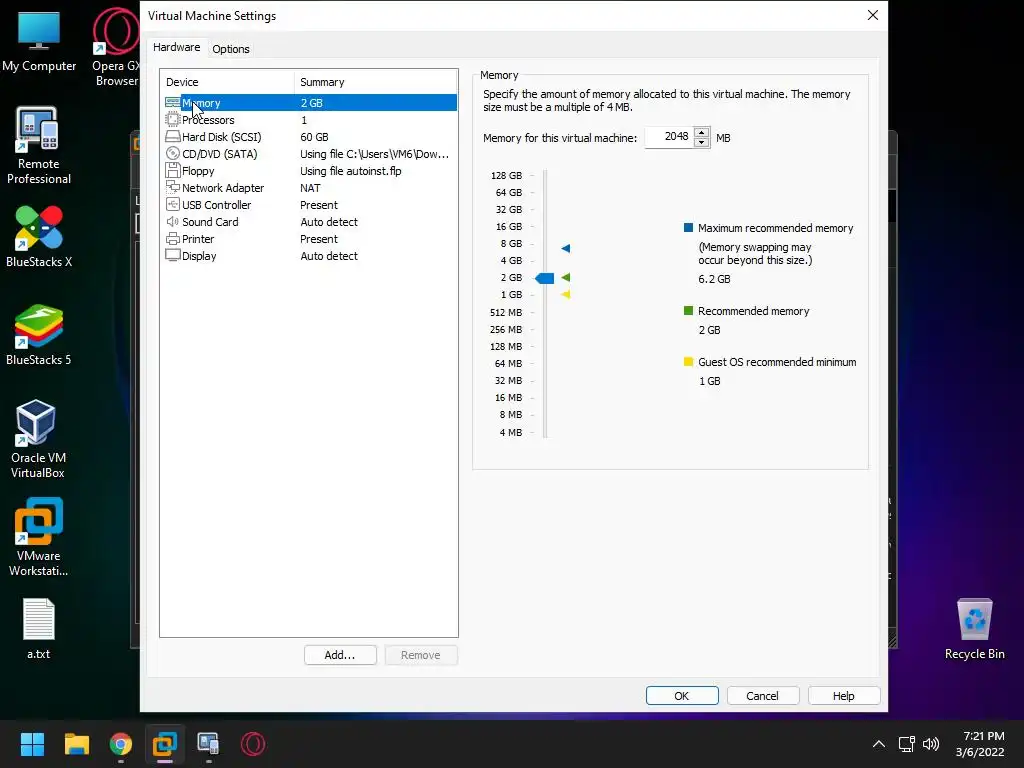Select the Recycle Bin desktop icon
1024x768 pixels.
click(974, 628)
